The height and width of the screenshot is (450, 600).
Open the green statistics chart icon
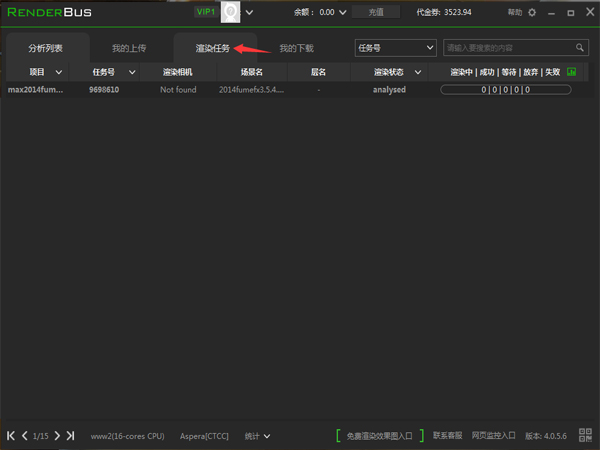tap(571, 72)
